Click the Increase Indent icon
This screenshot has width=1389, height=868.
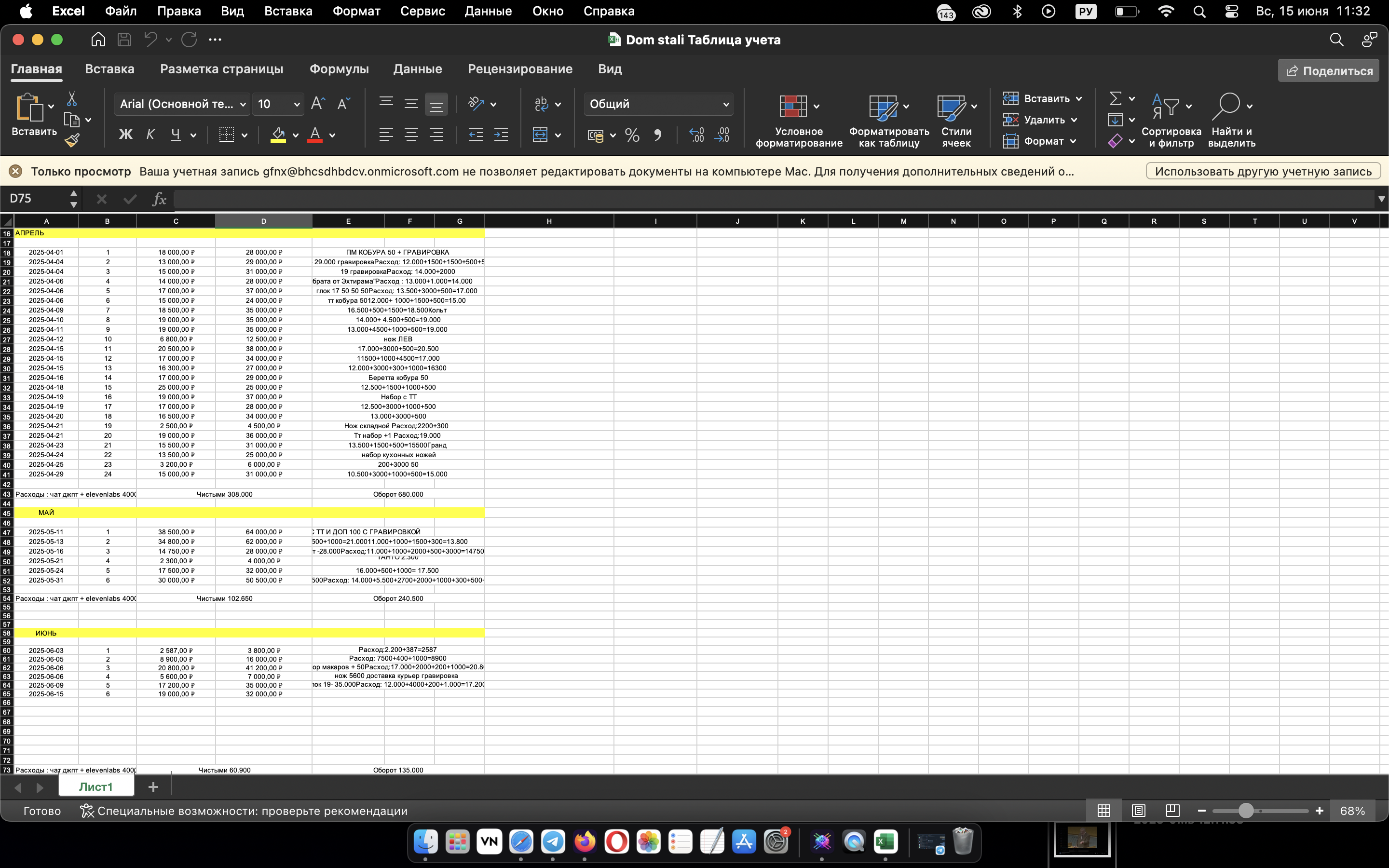pyautogui.click(x=501, y=136)
